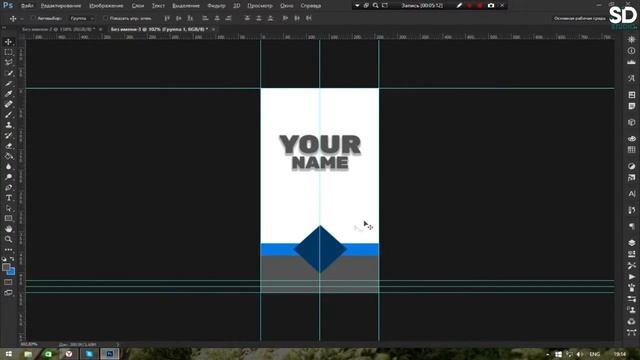Viewport: 640px width, 360px height.
Task: Select the Zoom tool in the toolbox
Action: 9,240
